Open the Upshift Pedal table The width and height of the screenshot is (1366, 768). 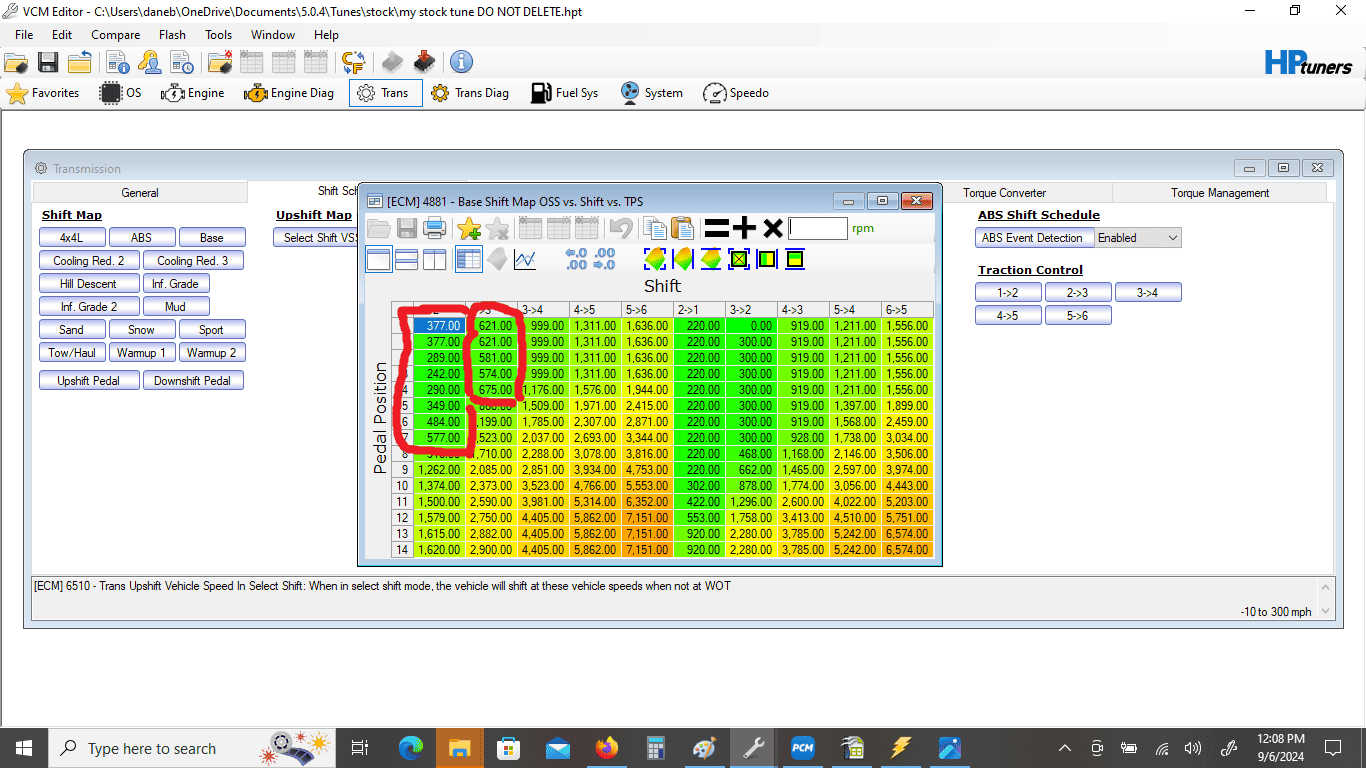(x=89, y=381)
